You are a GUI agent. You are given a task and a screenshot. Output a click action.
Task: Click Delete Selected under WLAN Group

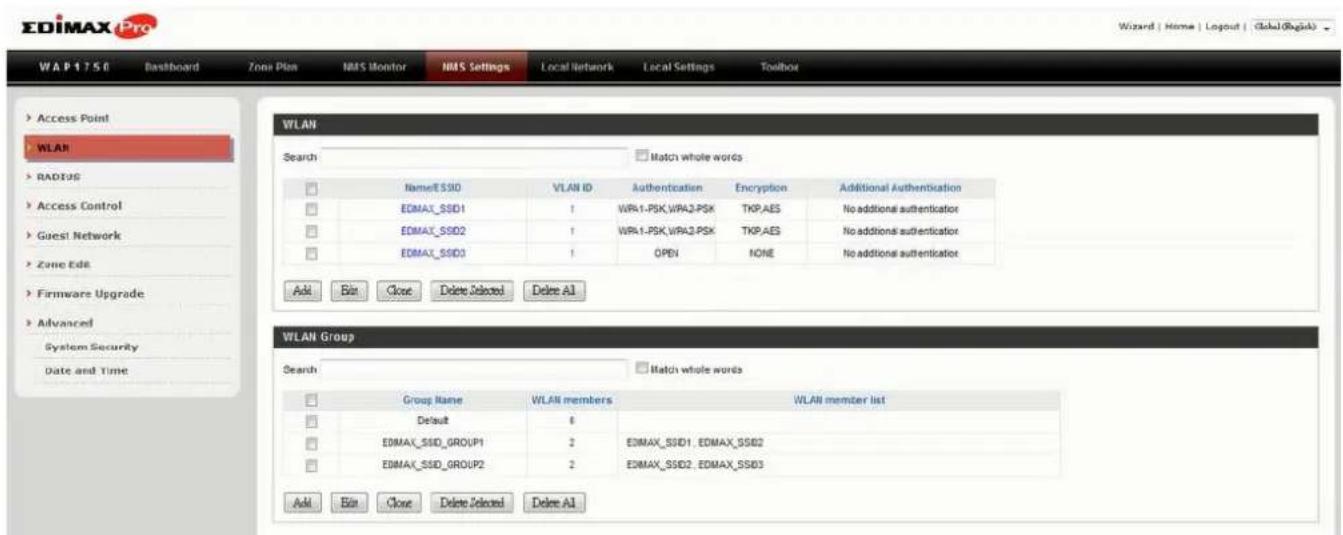[x=472, y=502]
